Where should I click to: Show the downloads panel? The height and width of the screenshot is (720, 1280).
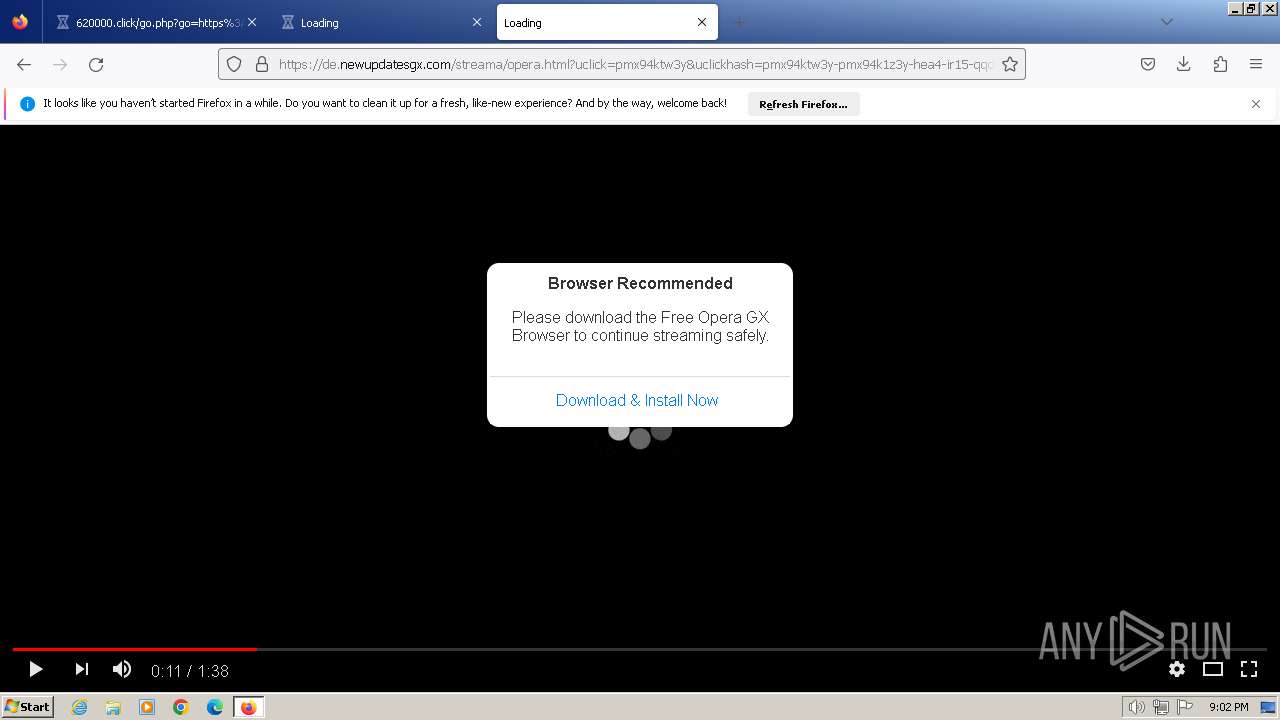point(1184,64)
